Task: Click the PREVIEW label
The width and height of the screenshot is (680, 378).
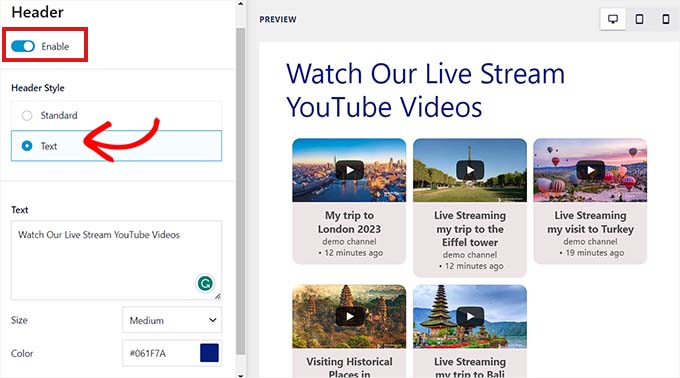Action: 278,20
